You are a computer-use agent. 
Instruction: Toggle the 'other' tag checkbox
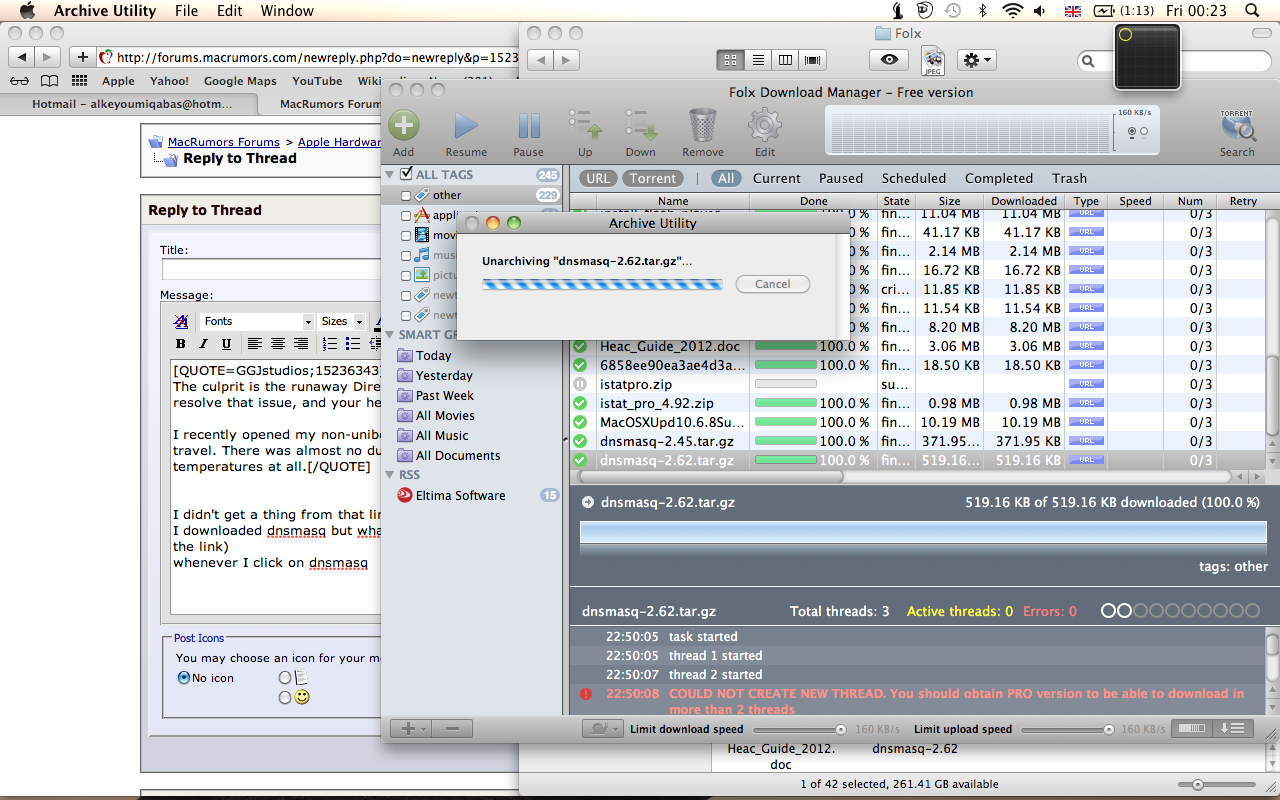(406, 195)
